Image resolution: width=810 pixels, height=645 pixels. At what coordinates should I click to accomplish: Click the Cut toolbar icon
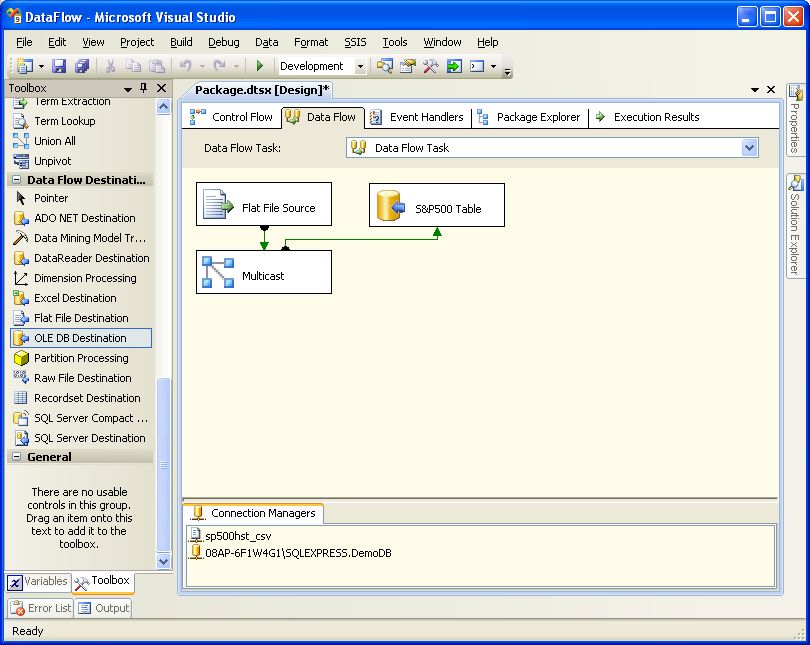pos(110,66)
